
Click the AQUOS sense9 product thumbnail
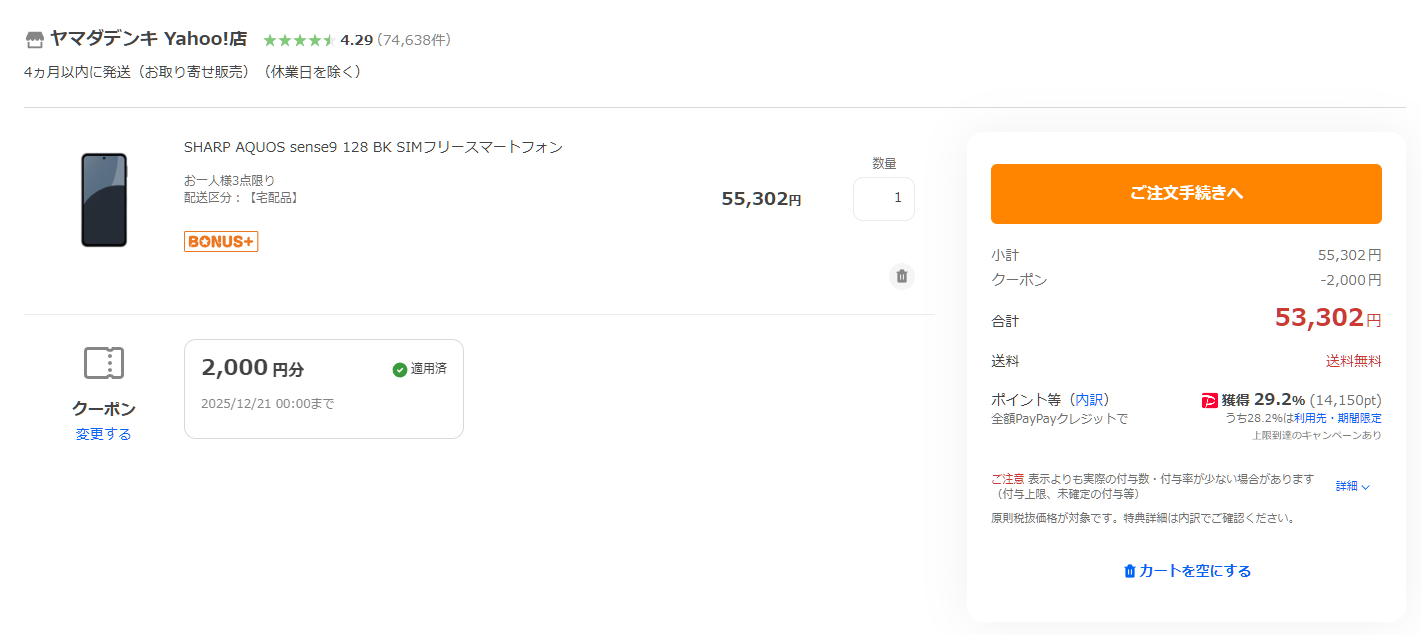[x=104, y=200]
